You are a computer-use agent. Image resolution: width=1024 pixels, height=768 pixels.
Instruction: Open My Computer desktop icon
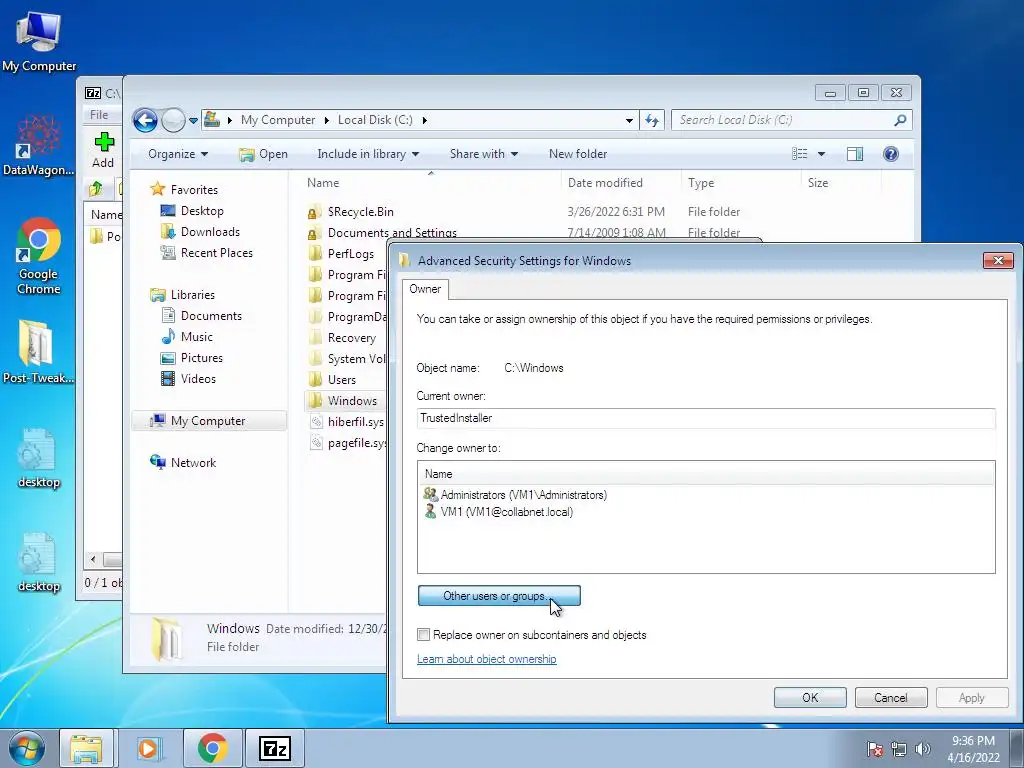click(x=39, y=41)
